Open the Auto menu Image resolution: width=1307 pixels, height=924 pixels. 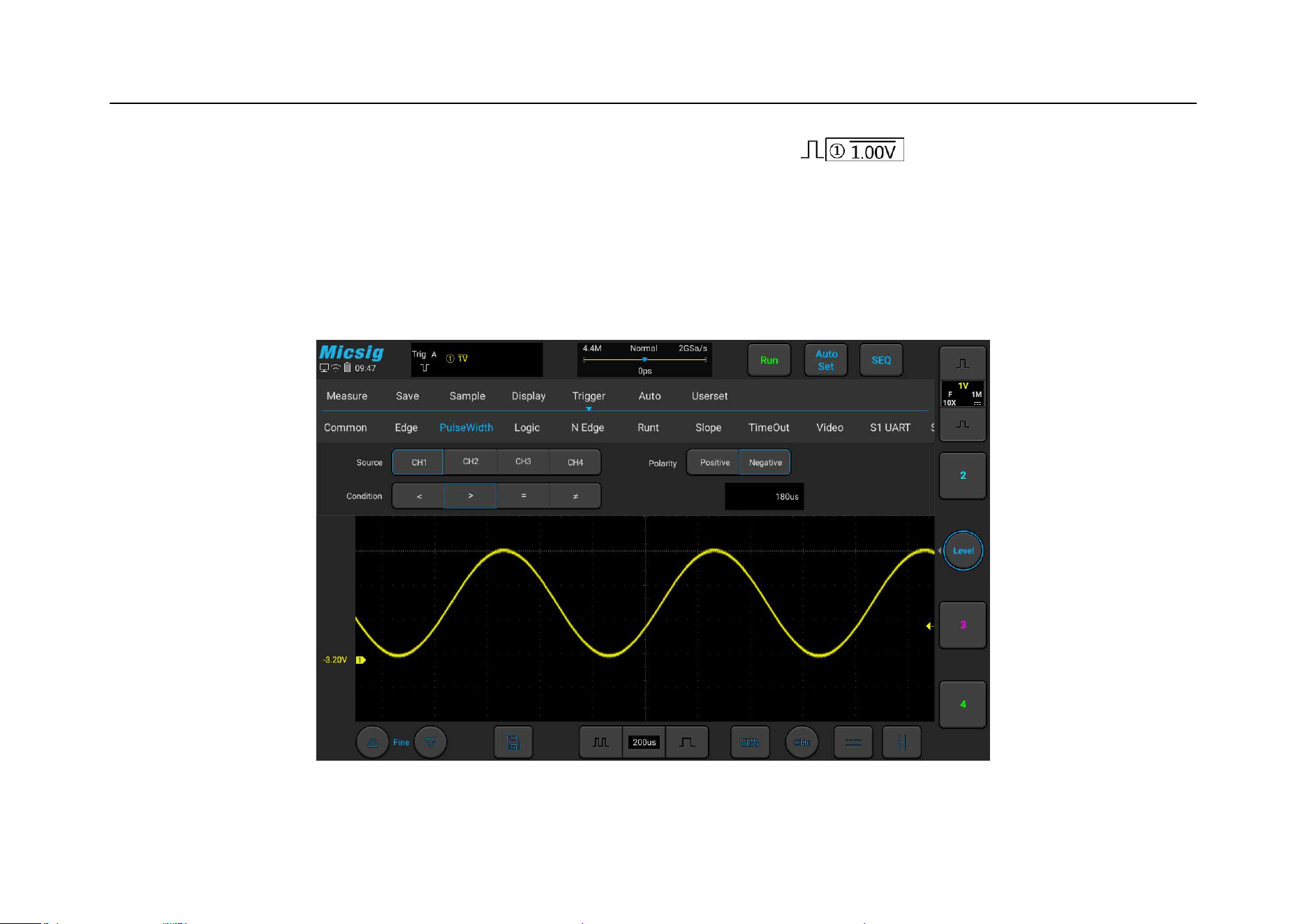pyautogui.click(x=649, y=396)
